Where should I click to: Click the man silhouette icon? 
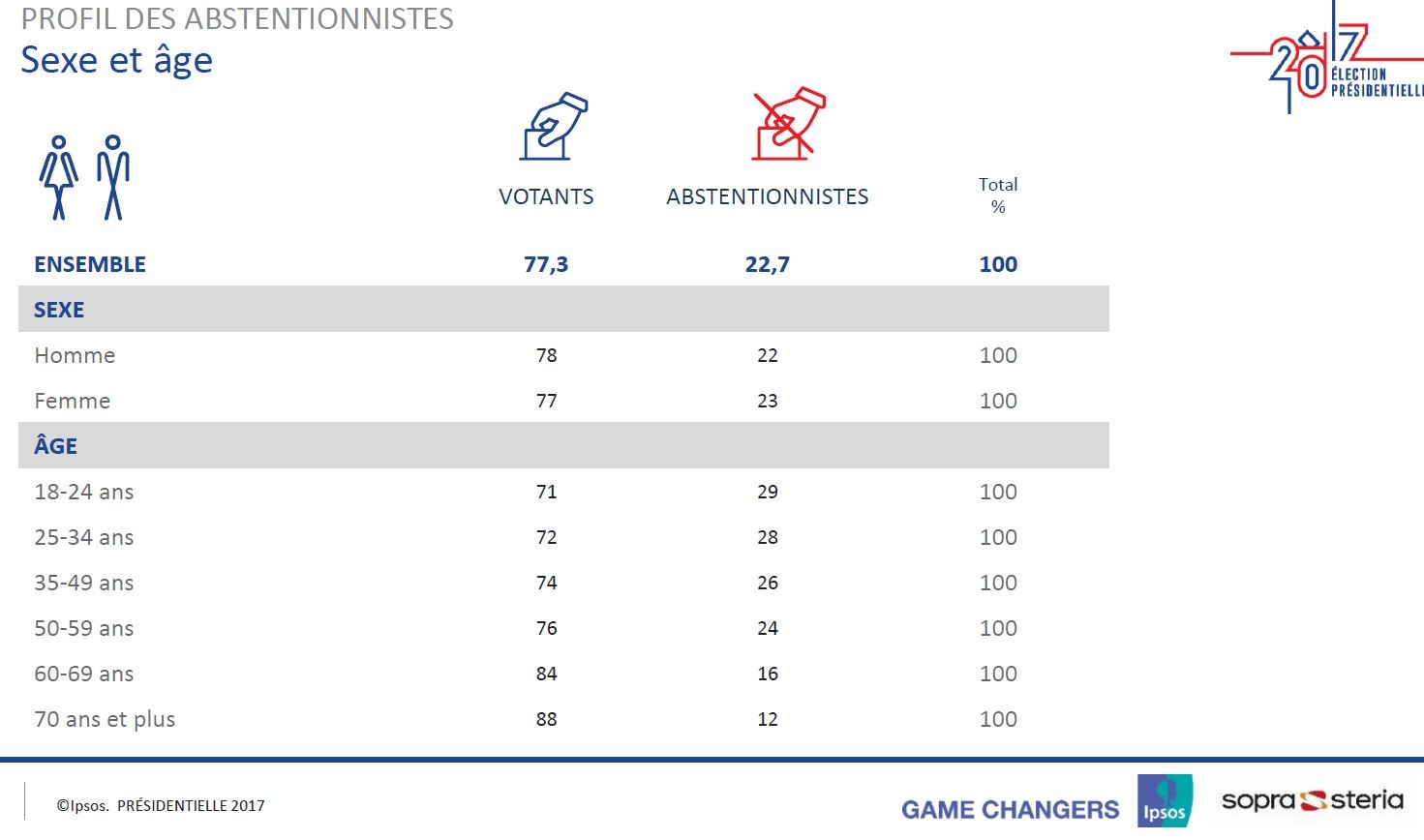coord(113,177)
